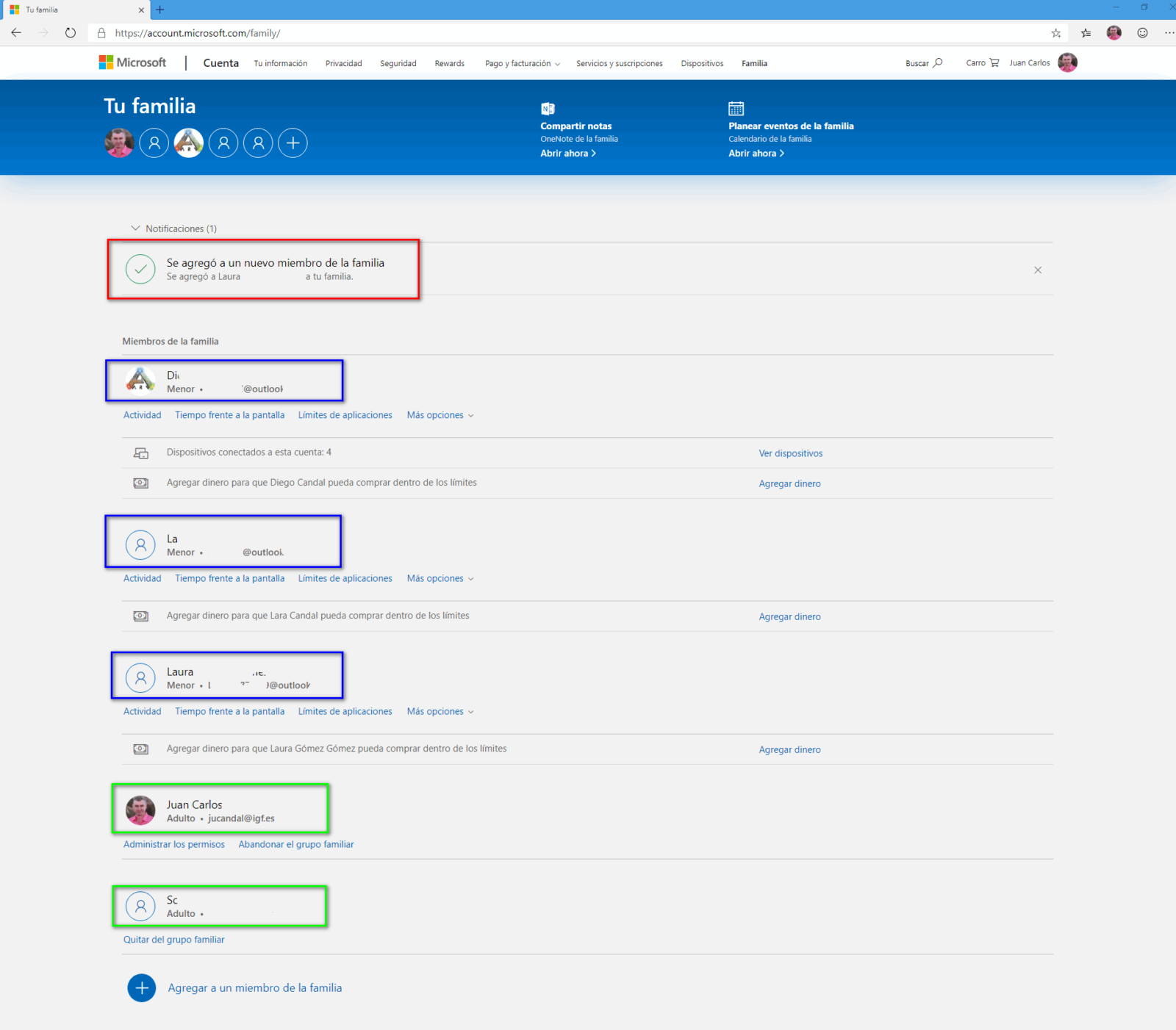
Task: Expand Más opciones for Laura
Action: (x=440, y=712)
